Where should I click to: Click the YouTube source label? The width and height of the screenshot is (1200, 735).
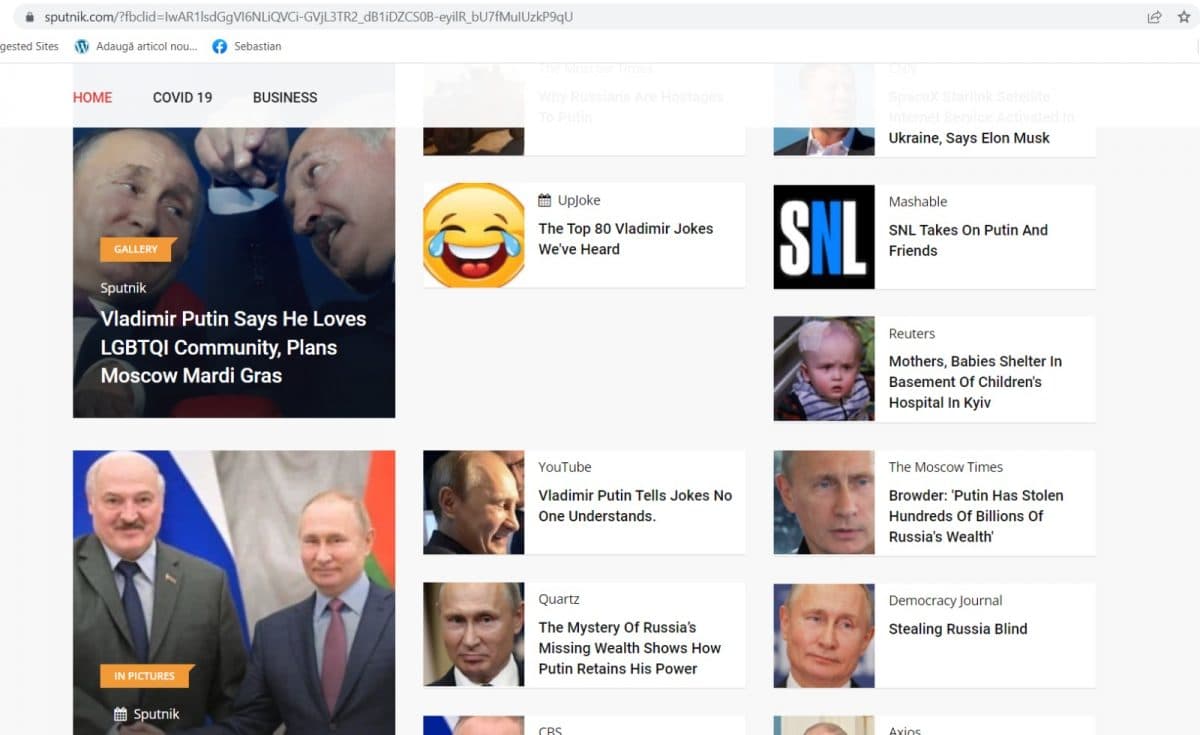(565, 467)
